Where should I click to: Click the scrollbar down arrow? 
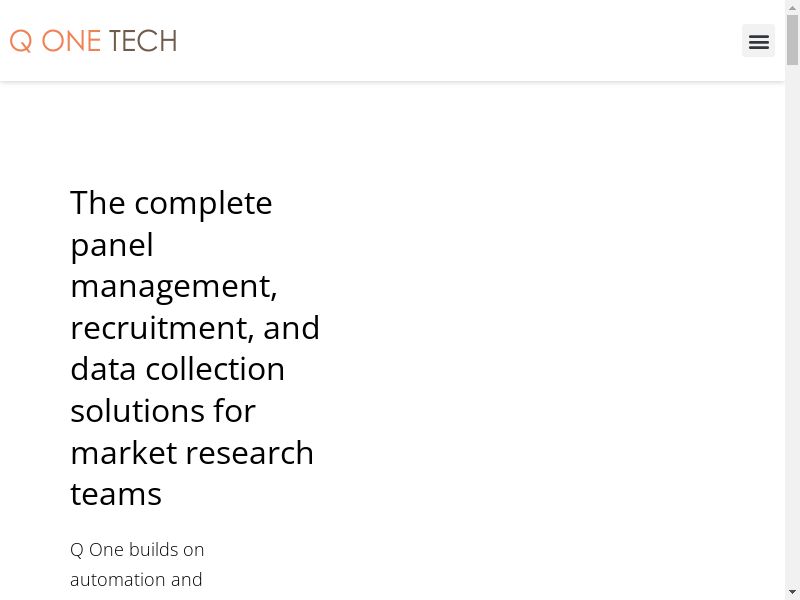click(x=792, y=592)
